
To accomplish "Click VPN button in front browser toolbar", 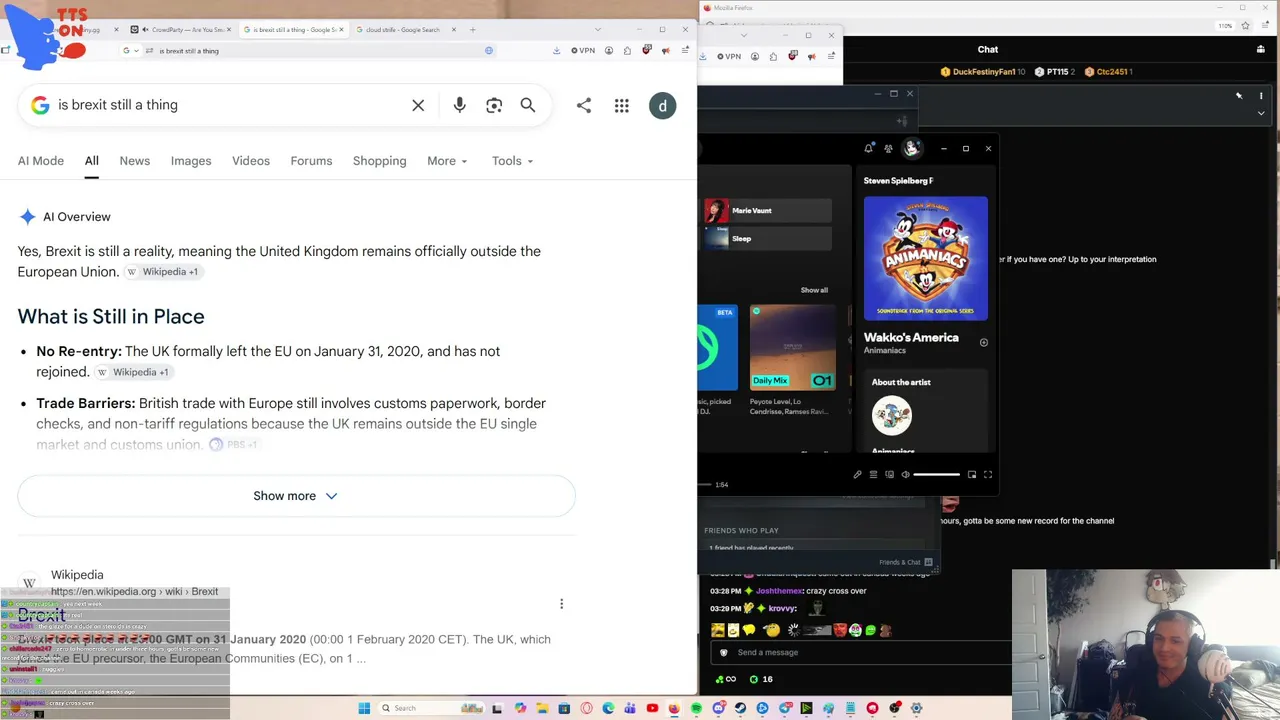I will click(583, 50).
